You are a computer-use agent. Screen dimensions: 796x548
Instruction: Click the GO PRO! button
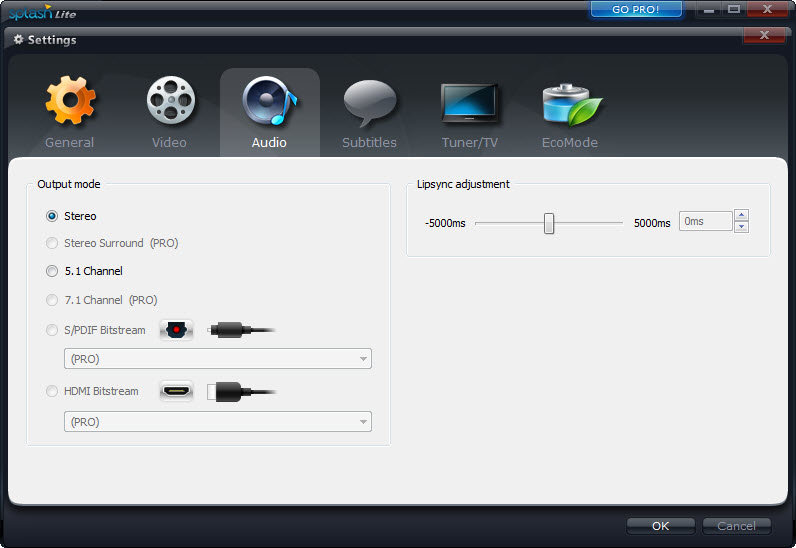click(636, 10)
